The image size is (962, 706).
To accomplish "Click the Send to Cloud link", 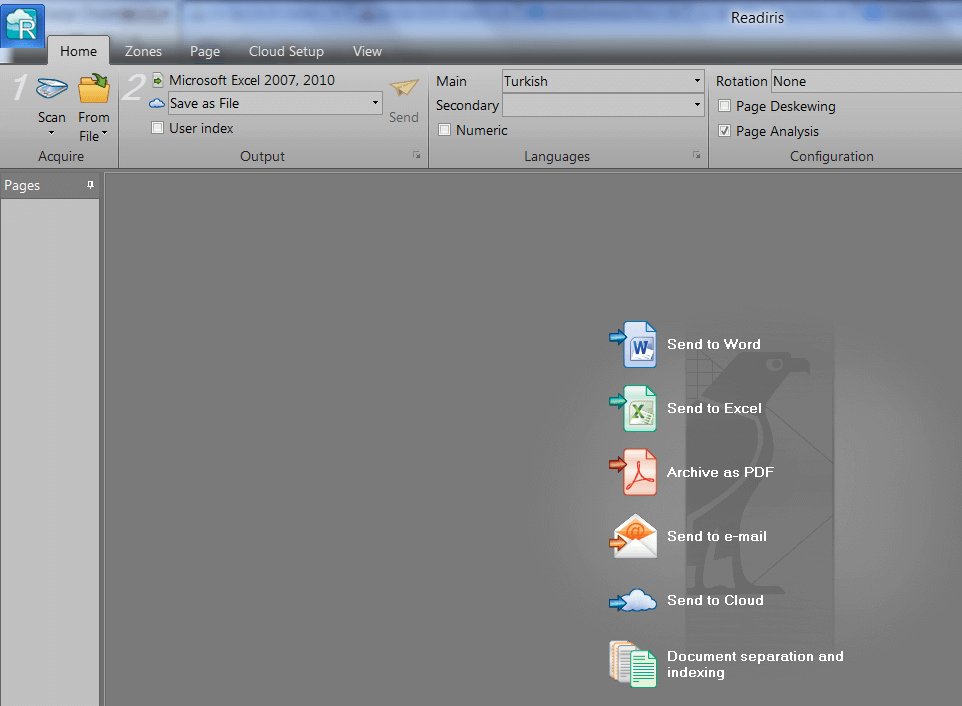I will pyautogui.click(x=715, y=600).
